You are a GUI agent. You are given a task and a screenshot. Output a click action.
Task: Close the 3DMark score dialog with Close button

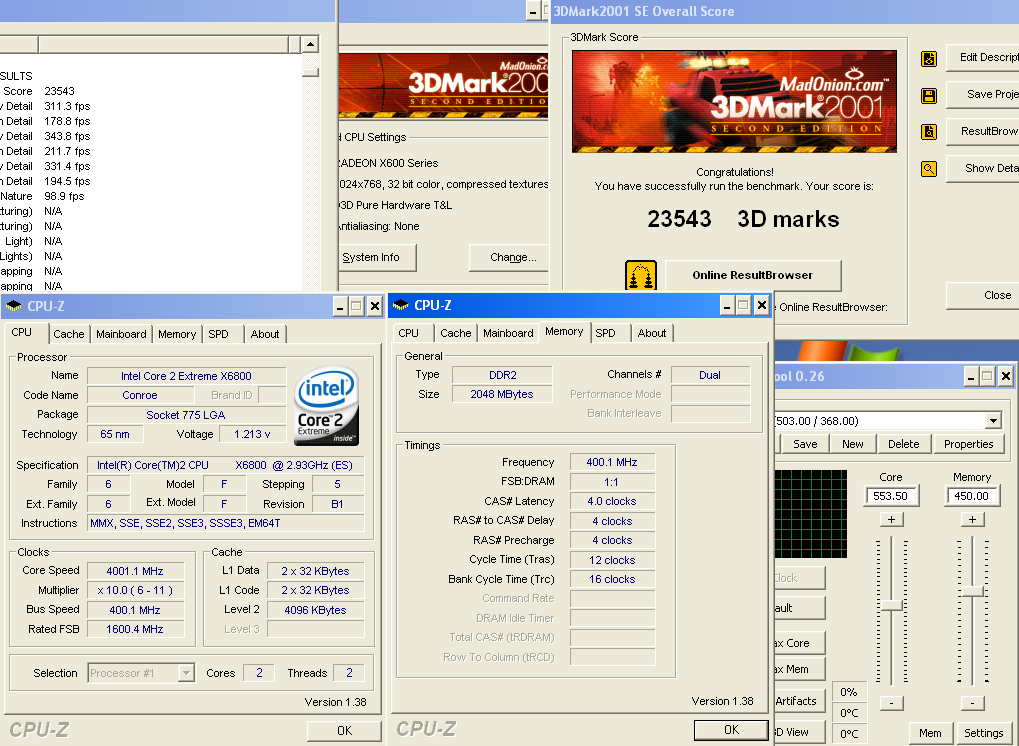pyautogui.click(x=983, y=296)
